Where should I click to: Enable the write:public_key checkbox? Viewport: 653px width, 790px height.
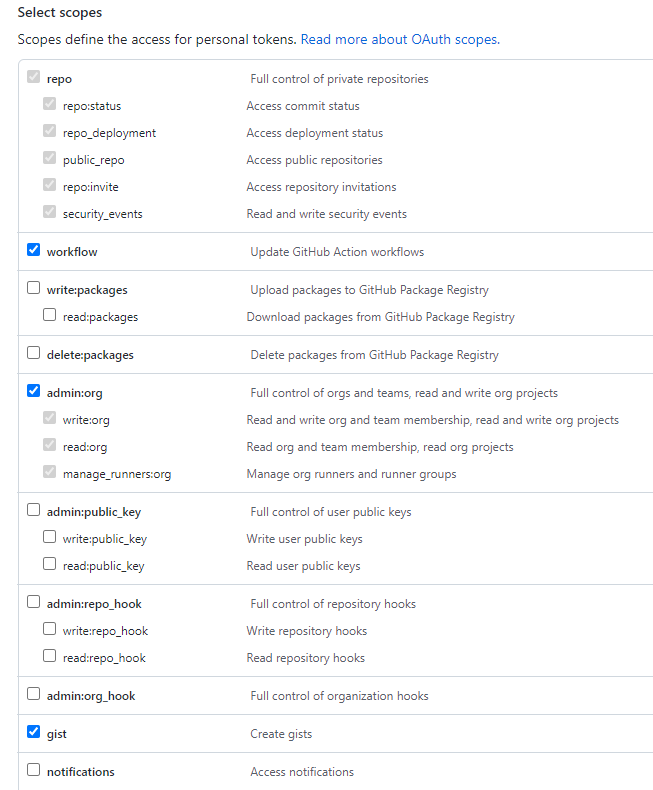tap(49, 537)
